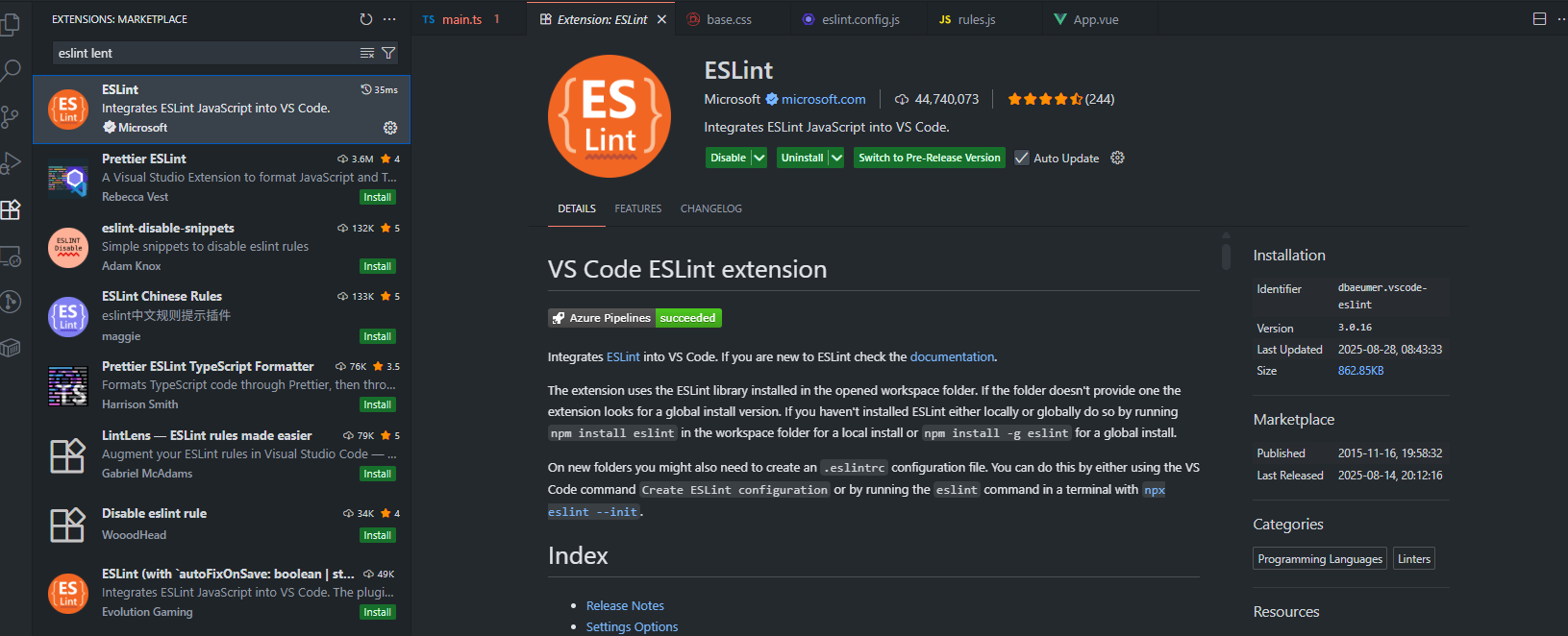Click the large ESLint logo

[610, 116]
